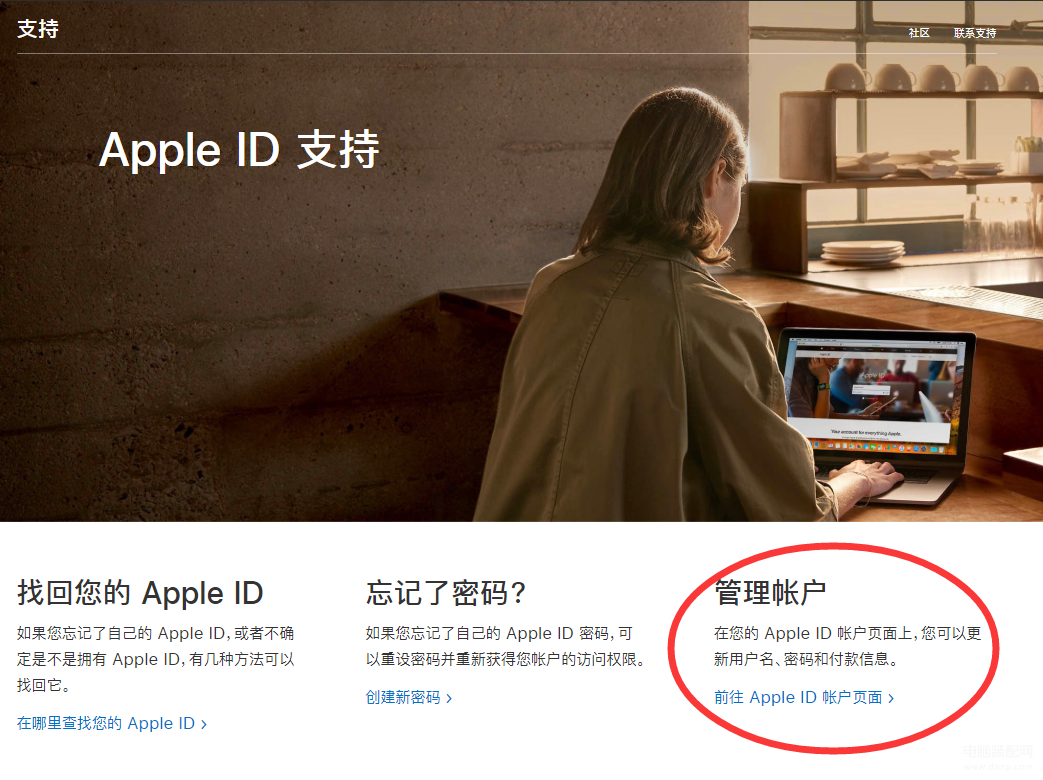Open the 联系支持 navigation item

click(x=974, y=33)
